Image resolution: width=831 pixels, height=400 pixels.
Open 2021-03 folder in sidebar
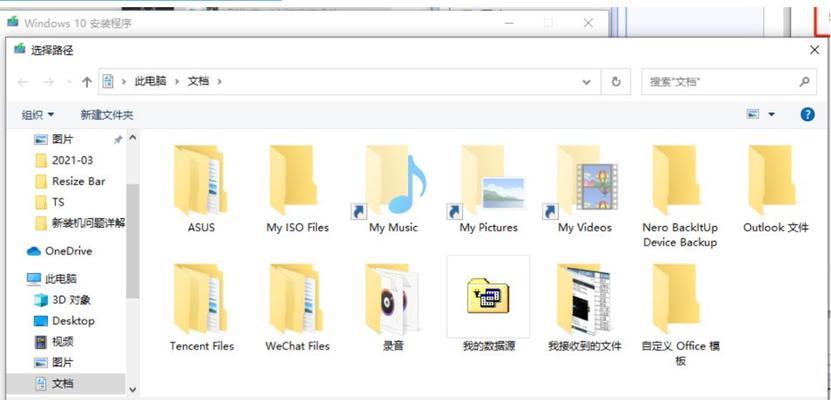click(x=64, y=160)
